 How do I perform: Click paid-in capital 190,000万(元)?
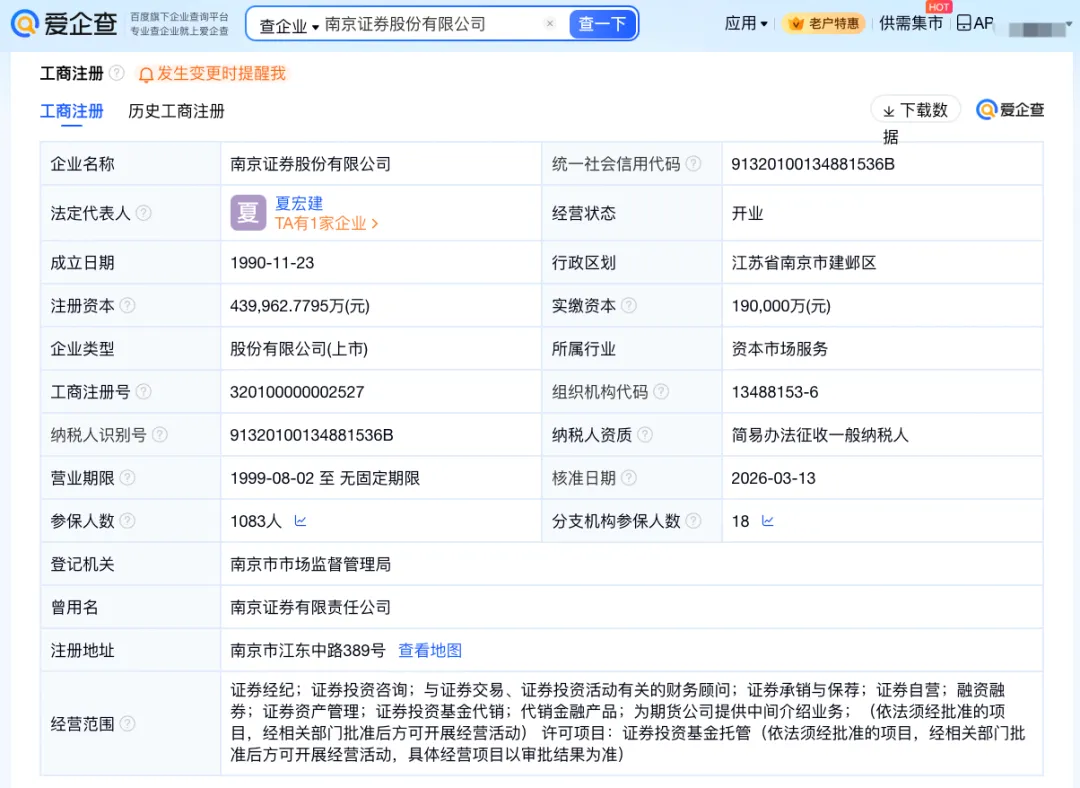(x=781, y=306)
